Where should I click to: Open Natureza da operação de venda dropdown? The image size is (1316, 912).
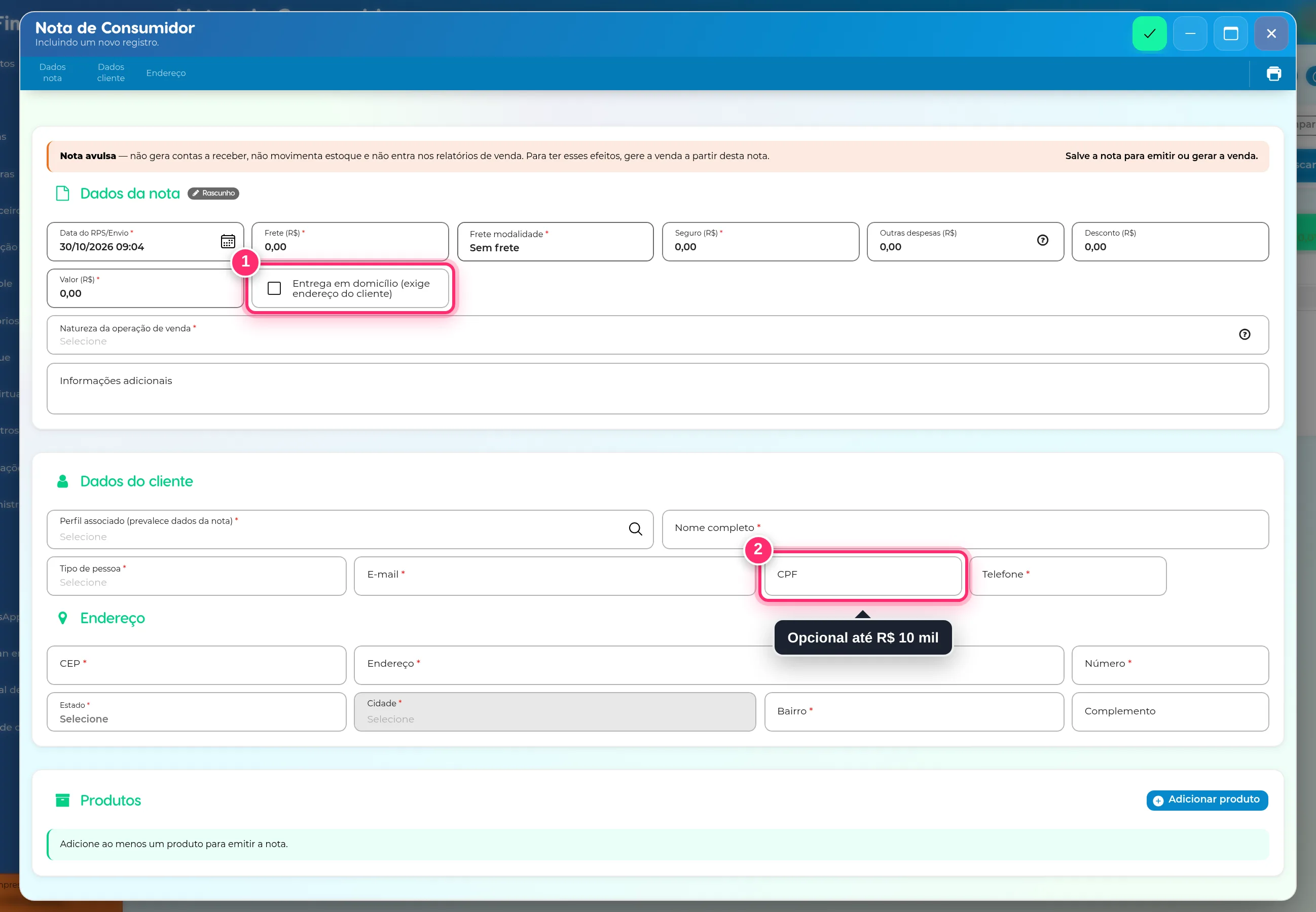tap(657, 335)
